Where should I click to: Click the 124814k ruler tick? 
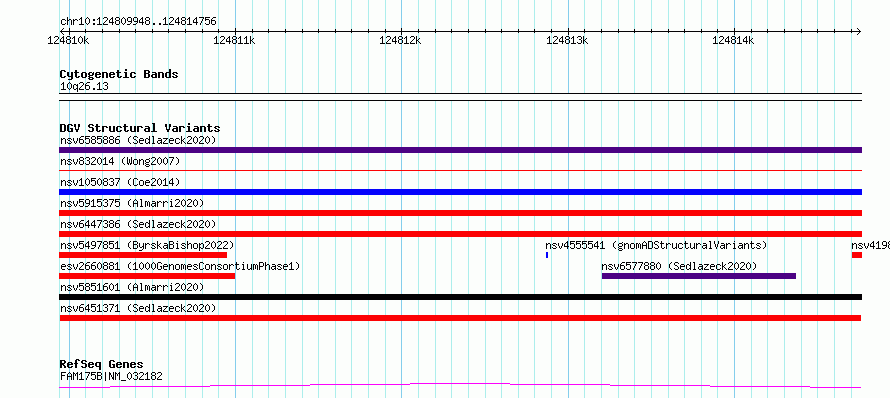coord(733,40)
